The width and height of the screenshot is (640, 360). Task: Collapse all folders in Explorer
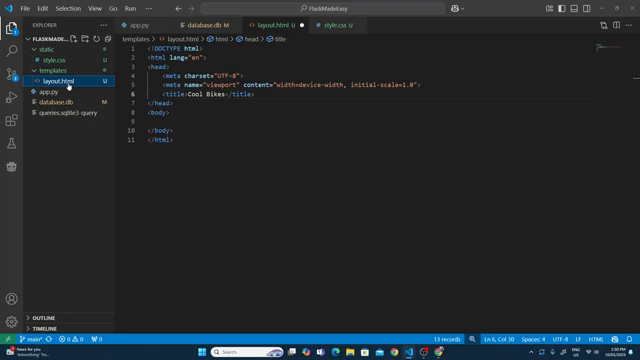pyautogui.click(x=108, y=39)
